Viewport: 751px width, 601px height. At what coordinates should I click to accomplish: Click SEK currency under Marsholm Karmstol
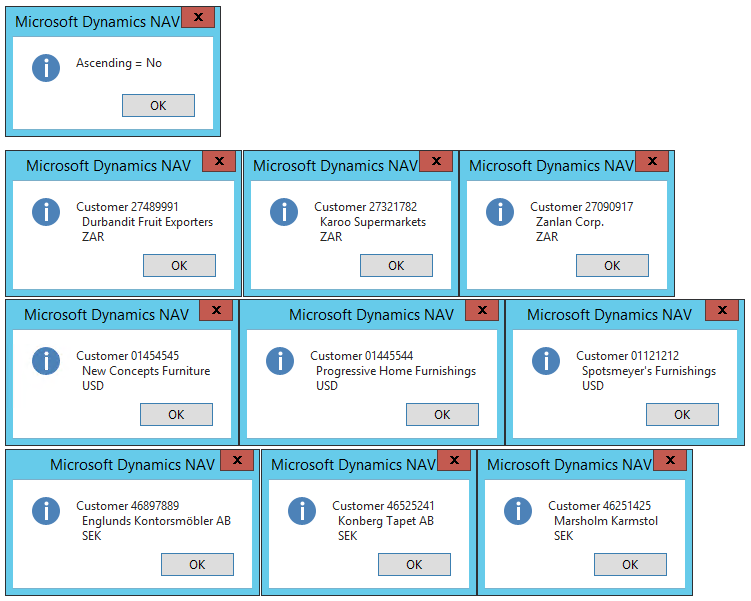(564, 536)
